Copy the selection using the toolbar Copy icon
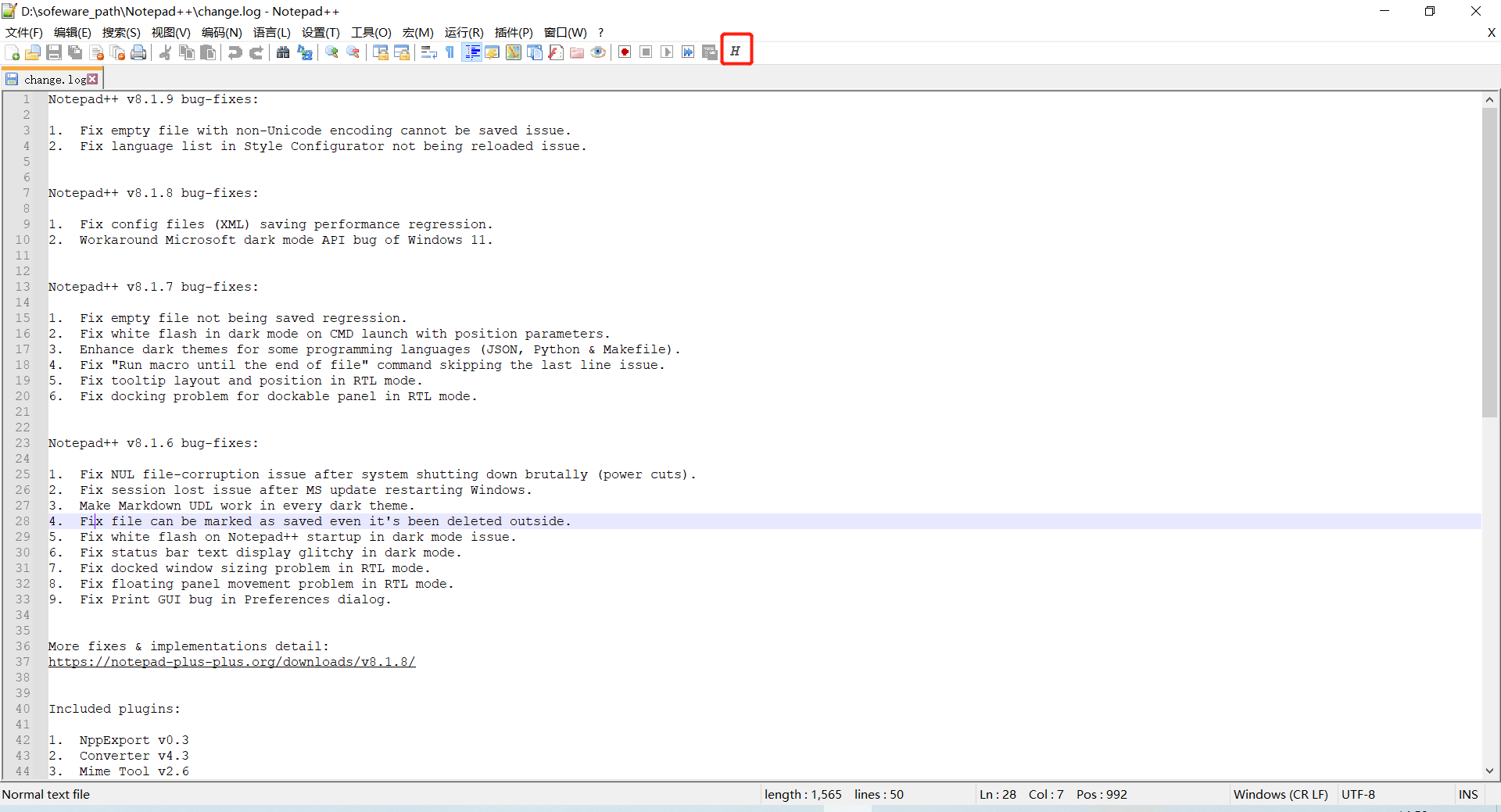Viewport: 1501px width, 812px height. (x=187, y=52)
